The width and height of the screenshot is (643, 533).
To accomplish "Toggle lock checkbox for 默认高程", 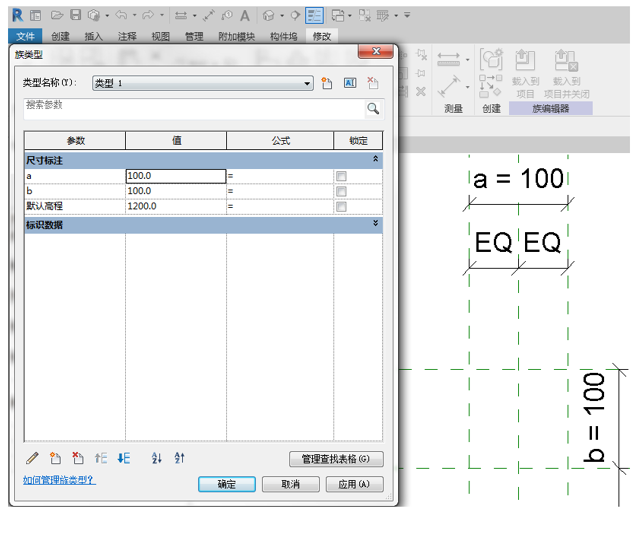I will 341,207.
